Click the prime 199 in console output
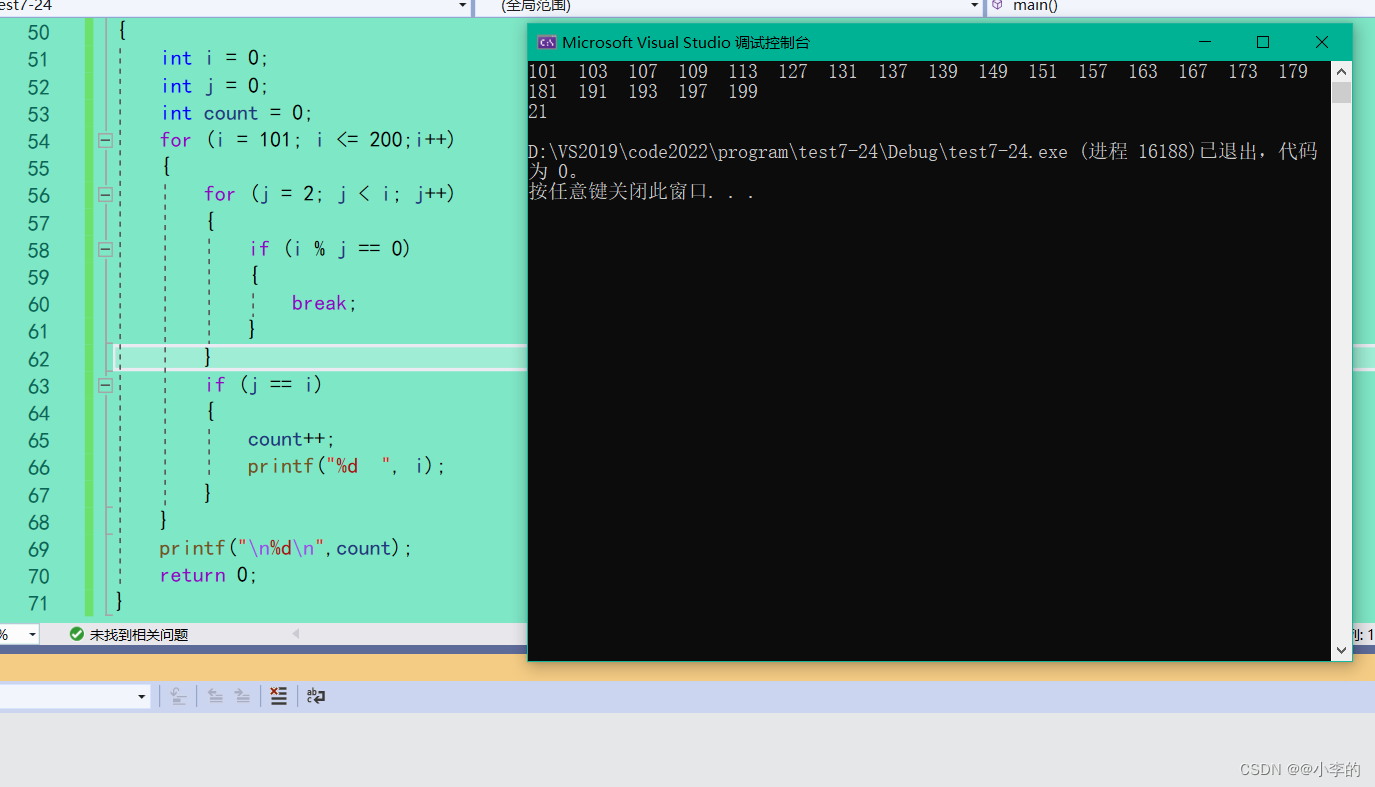Screen dimensions: 1375x787 pos(743,92)
